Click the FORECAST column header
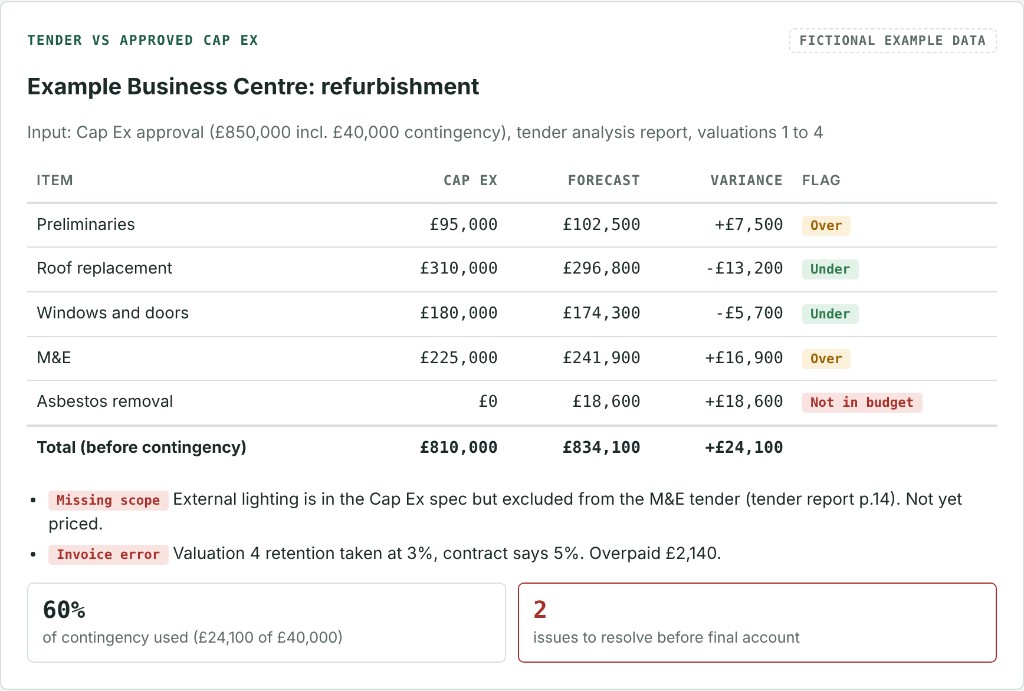1024x691 pixels. [603, 180]
